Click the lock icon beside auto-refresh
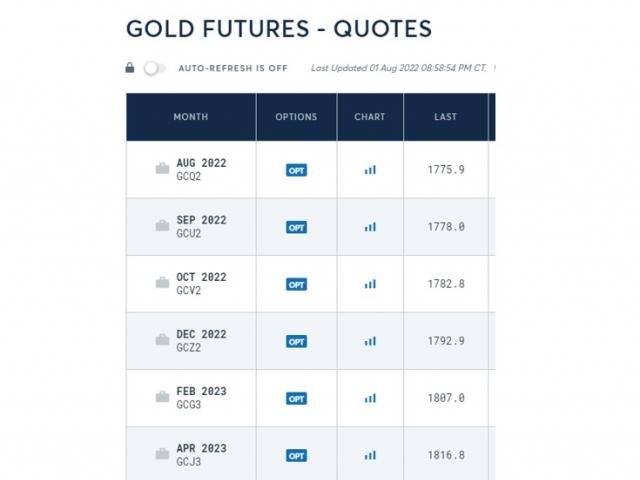640x480 pixels. pos(130,68)
